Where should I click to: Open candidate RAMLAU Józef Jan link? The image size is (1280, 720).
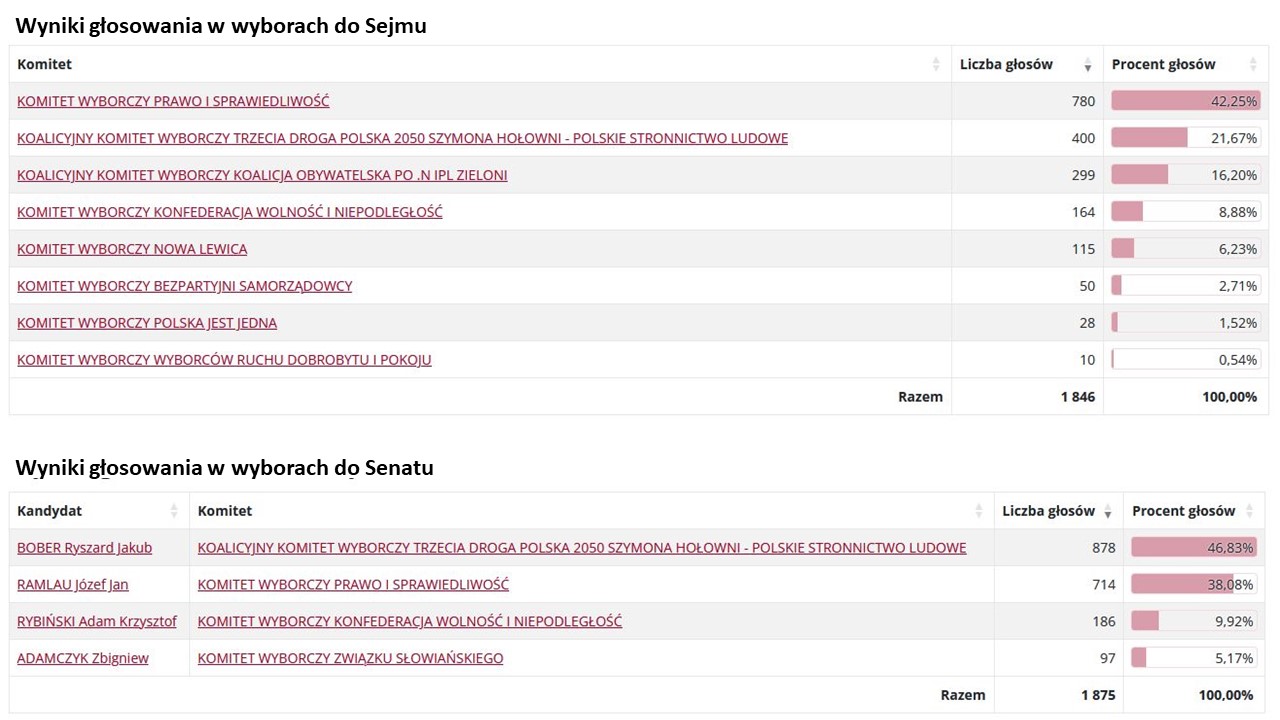[73, 585]
